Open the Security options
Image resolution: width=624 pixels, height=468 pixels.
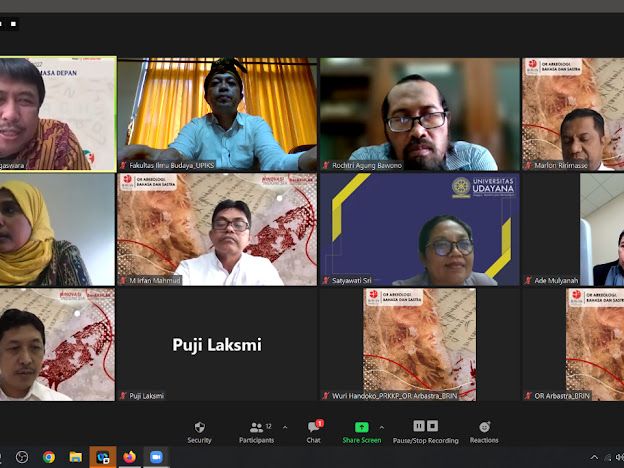click(x=199, y=431)
